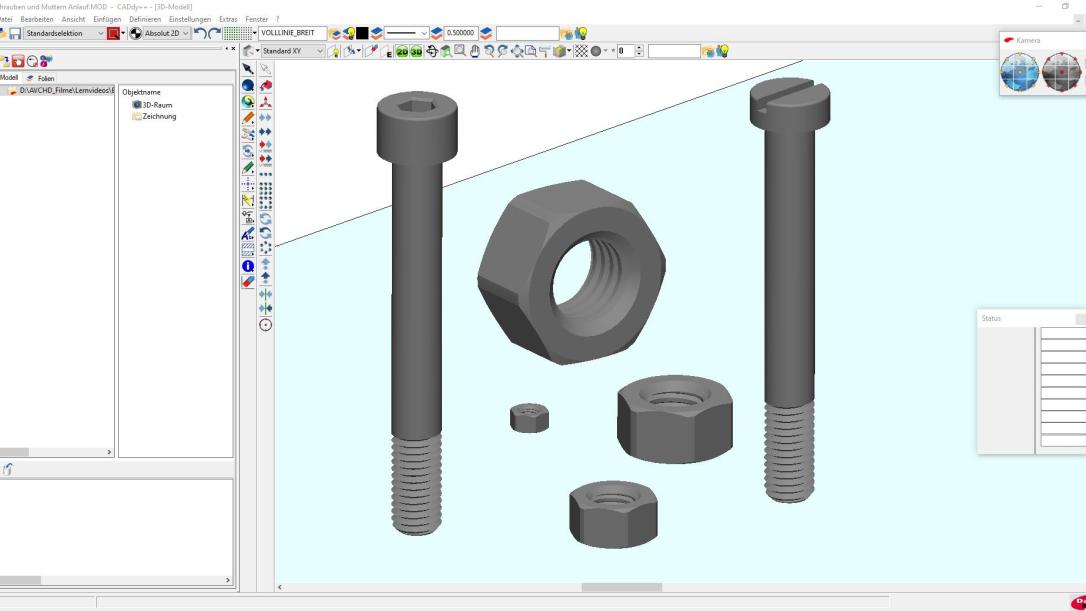
Task: Click the 0.500000 line width field
Action: [x=461, y=33]
